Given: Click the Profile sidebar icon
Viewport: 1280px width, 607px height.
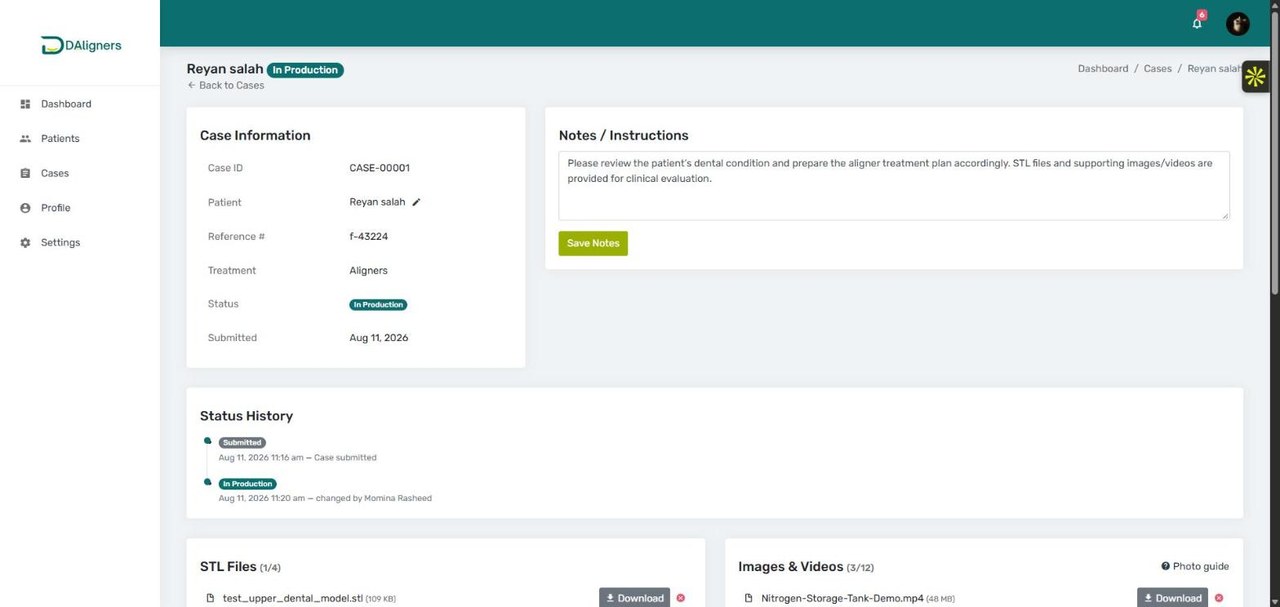Looking at the screenshot, I should [x=25, y=208].
